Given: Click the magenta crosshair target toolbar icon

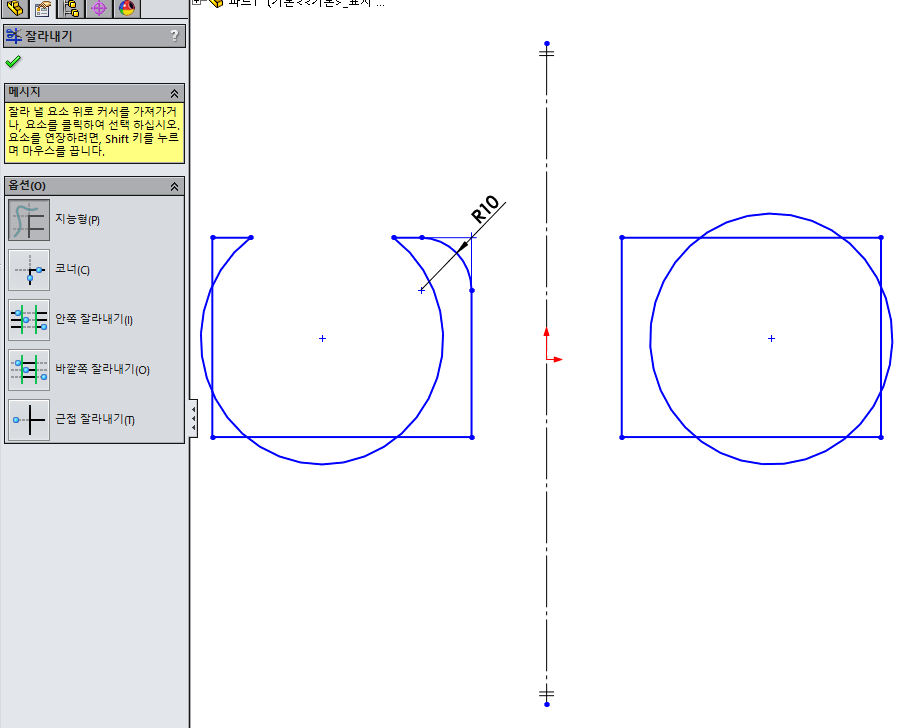Looking at the screenshot, I should coord(97,9).
